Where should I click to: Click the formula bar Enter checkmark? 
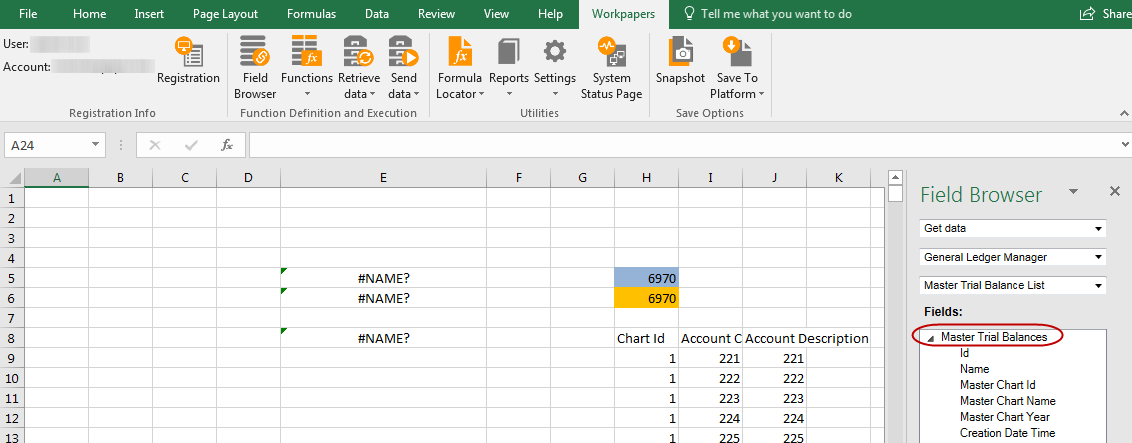[191, 145]
